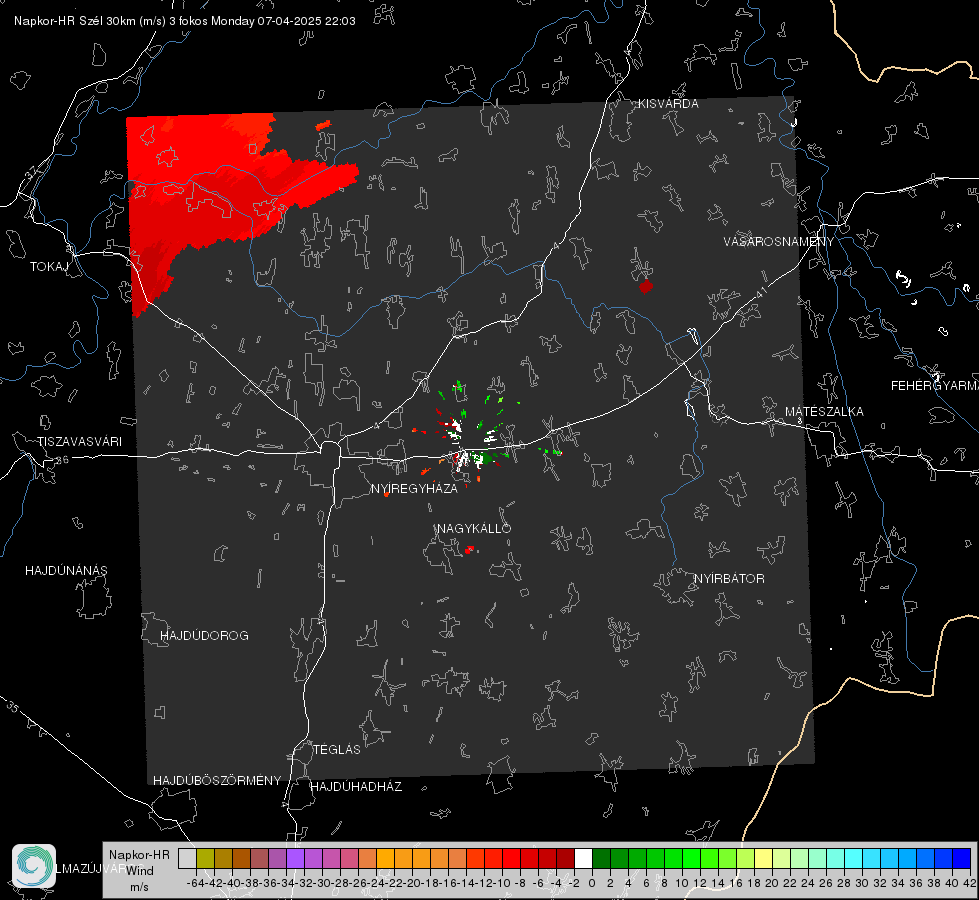The width and height of the screenshot is (979, 900).
Task: Click the HAJDÚHADHÁZ town label
Action: 356,787
